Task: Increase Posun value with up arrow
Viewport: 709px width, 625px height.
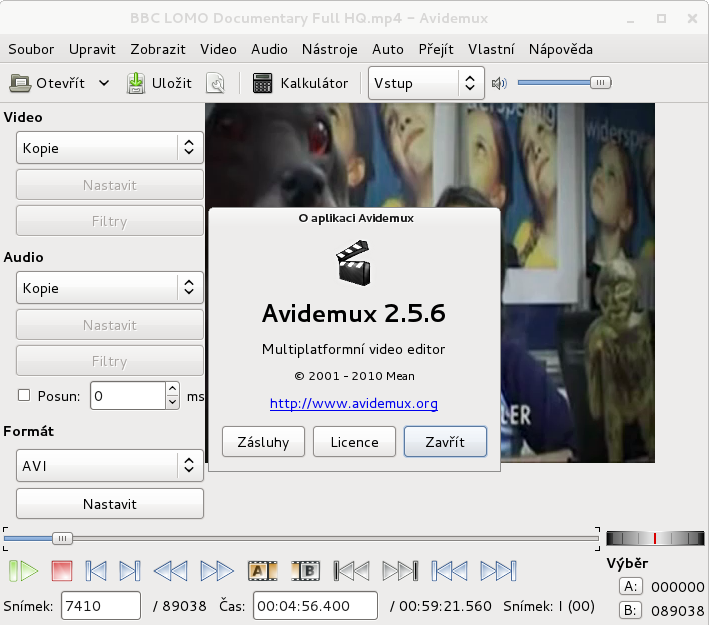Action: pos(172,389)
